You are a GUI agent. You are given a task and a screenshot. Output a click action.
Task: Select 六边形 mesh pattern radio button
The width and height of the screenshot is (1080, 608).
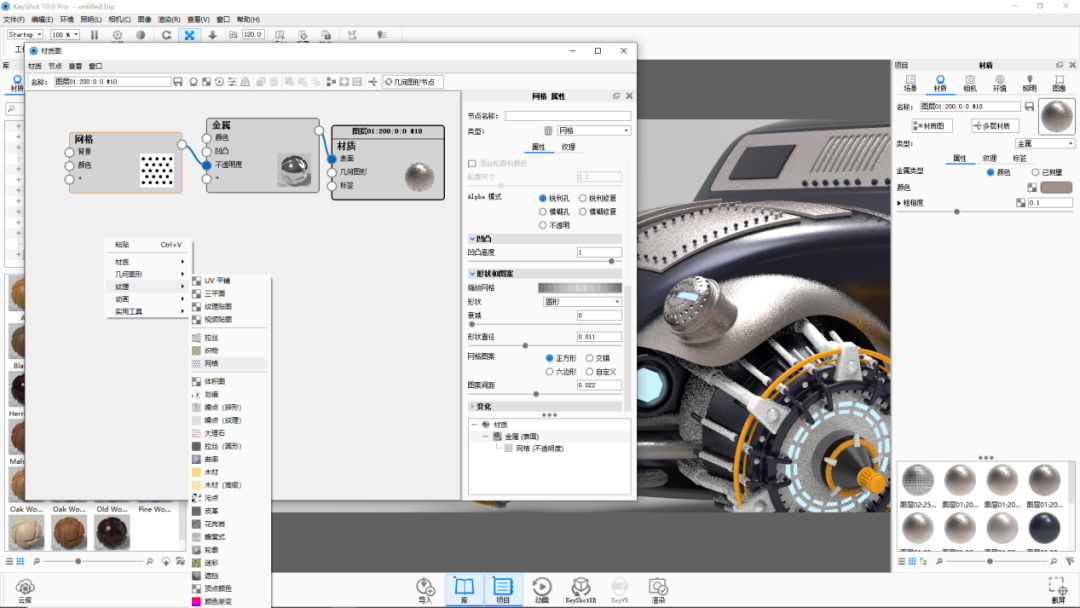click(x=549, y=372)
